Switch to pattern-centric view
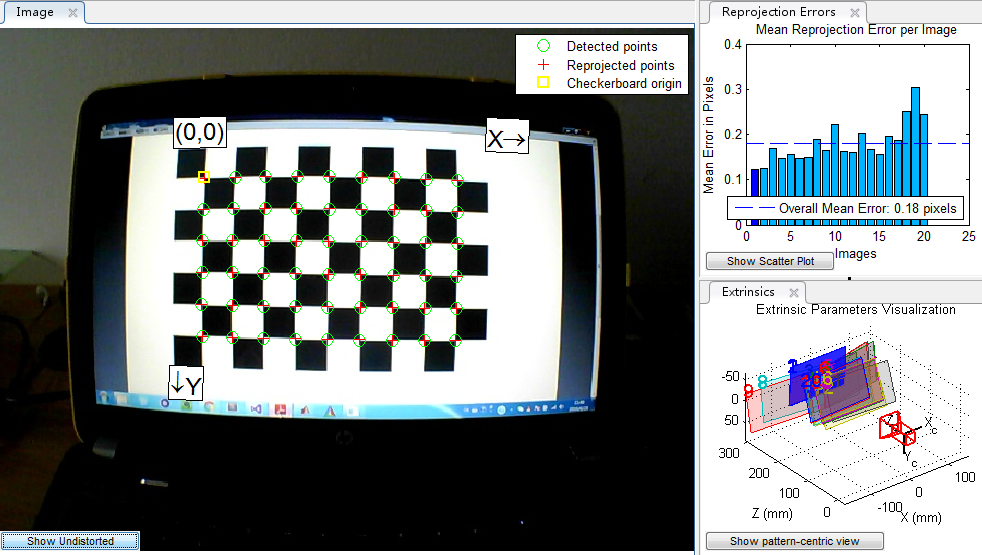The height and width of the screenshot is (555, 982). [x=794, y=541]
